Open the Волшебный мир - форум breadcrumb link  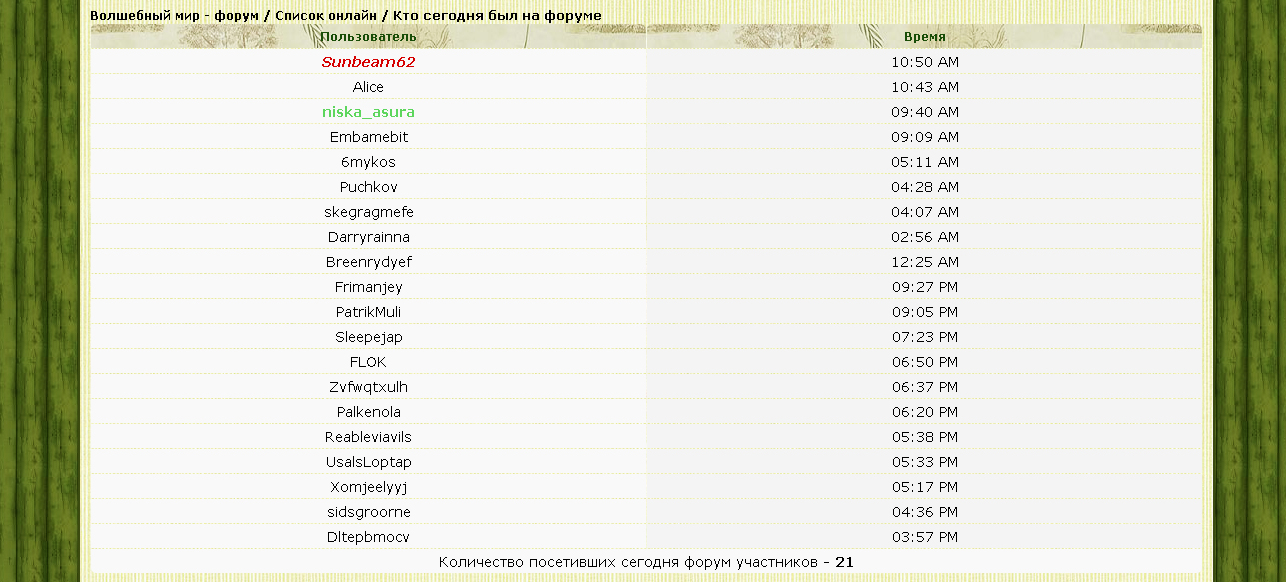tap(174, 16)
